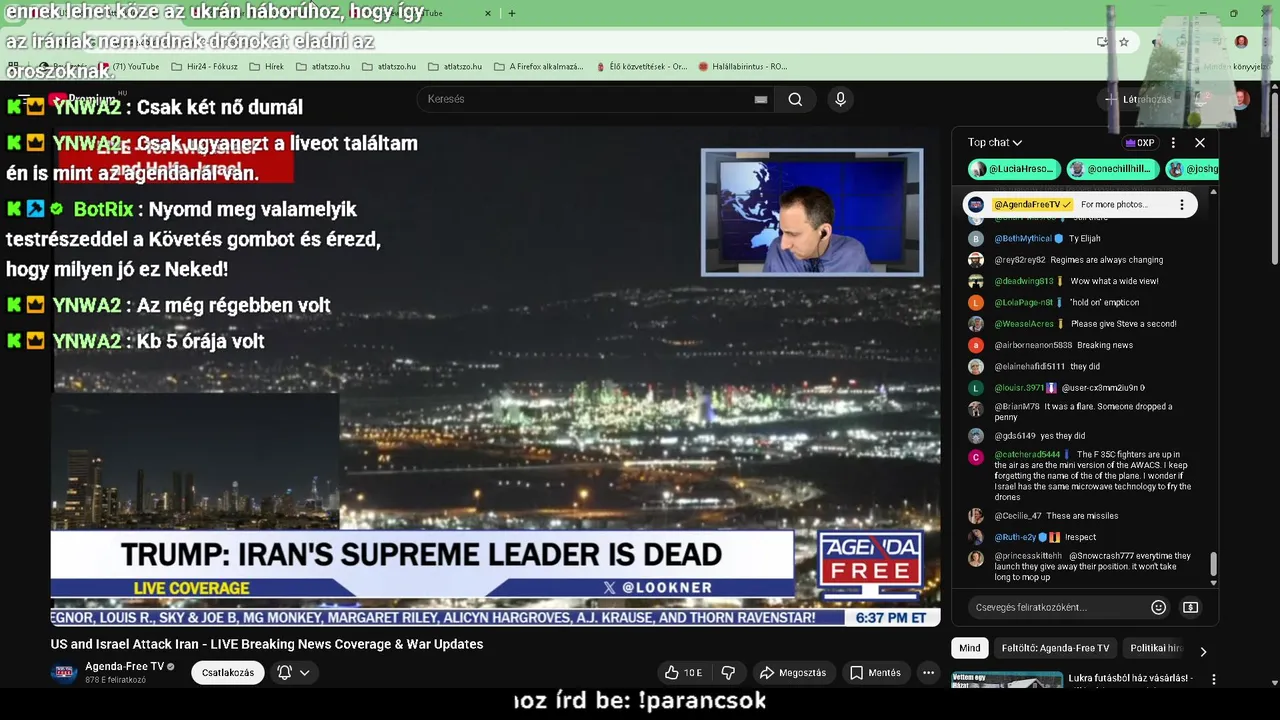The width and height of the screenshot is (1280, 720).
Task: Click username @deadwing813 in chat
Action: click(x=1024, y=281)
